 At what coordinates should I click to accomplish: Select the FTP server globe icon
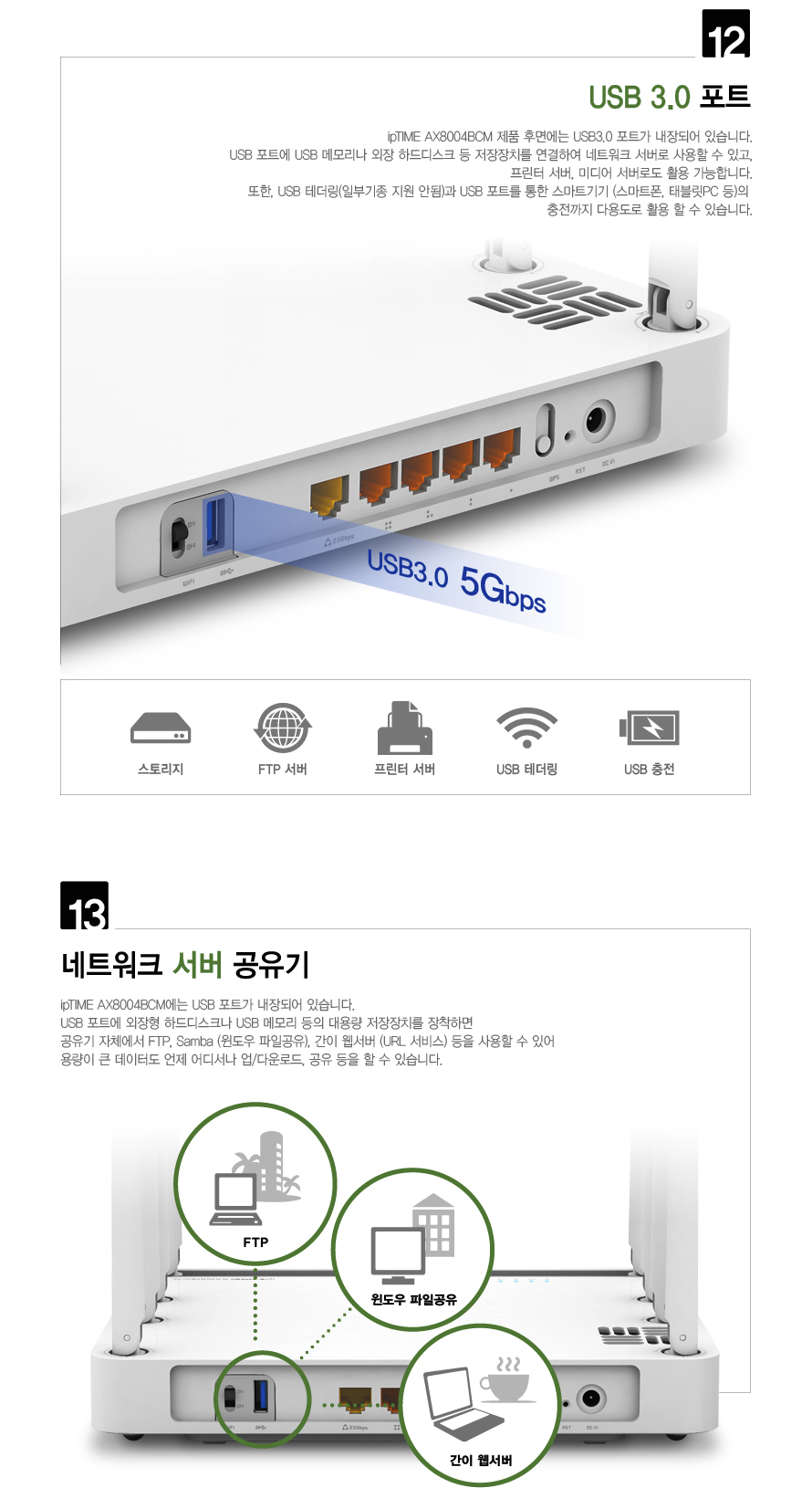coord(283,728)
